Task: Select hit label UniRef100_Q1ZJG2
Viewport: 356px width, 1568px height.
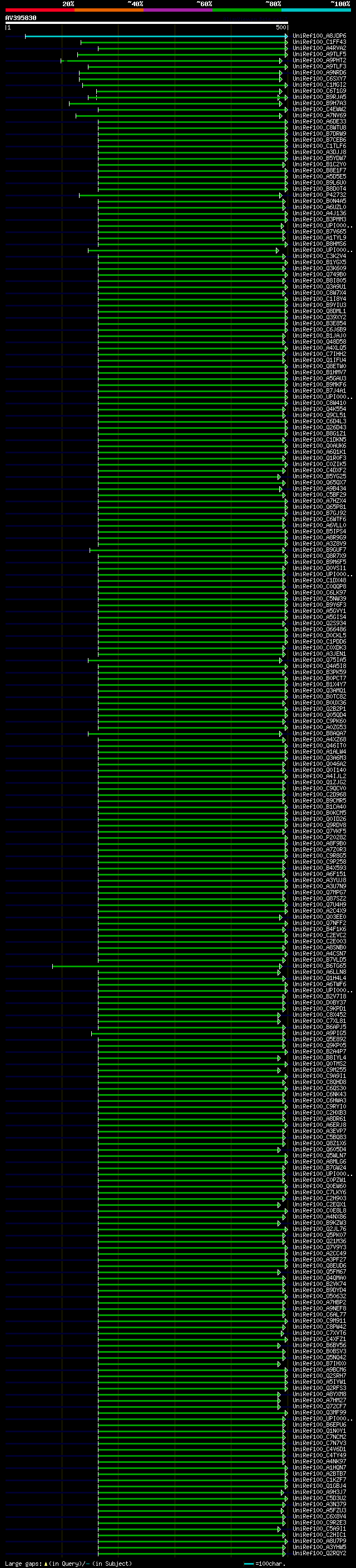Action: coord(319,782)
